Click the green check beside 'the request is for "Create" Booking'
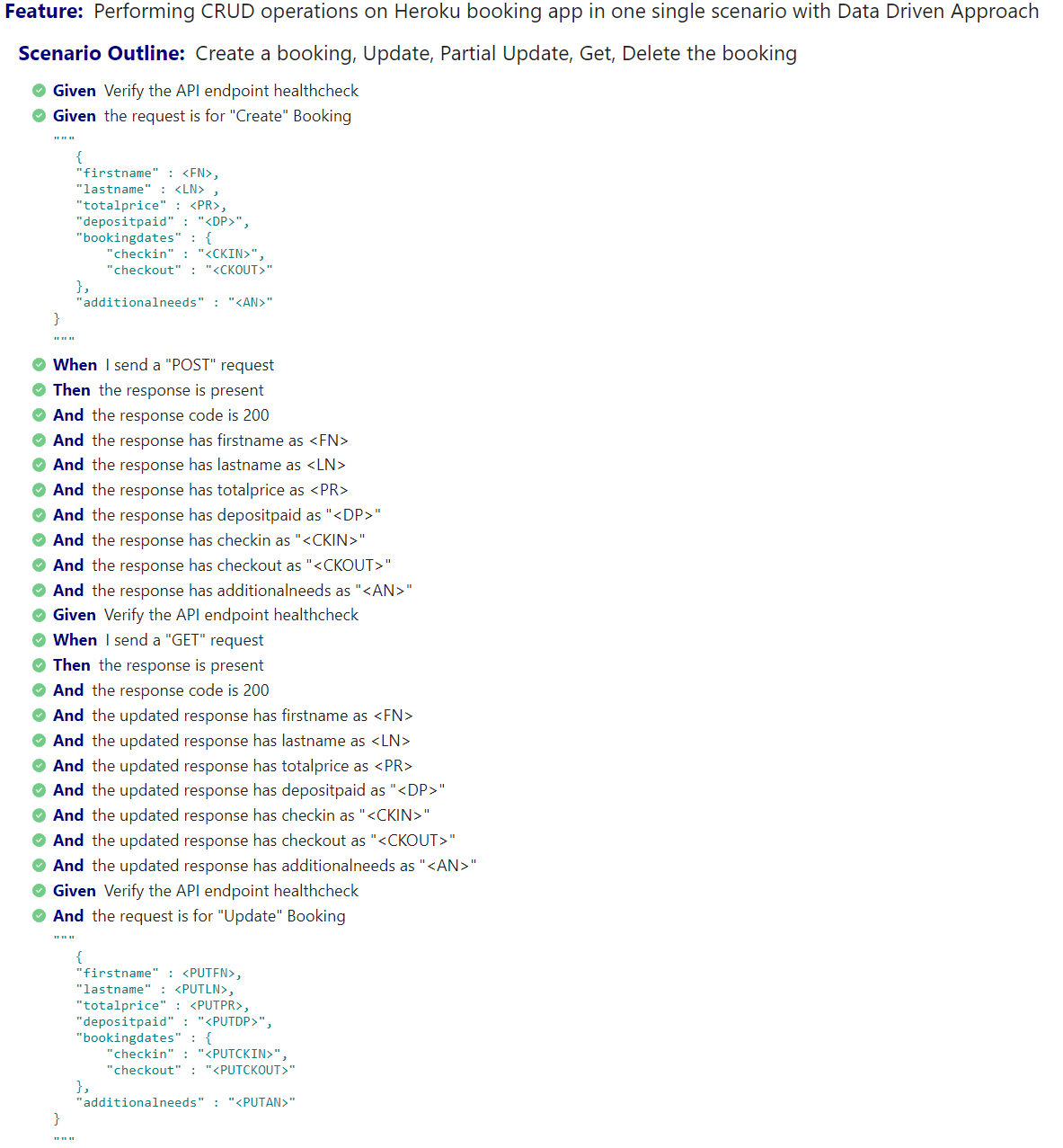Image resolution: width=1063 pixels, height=1148 pixels. click(39, 115)
